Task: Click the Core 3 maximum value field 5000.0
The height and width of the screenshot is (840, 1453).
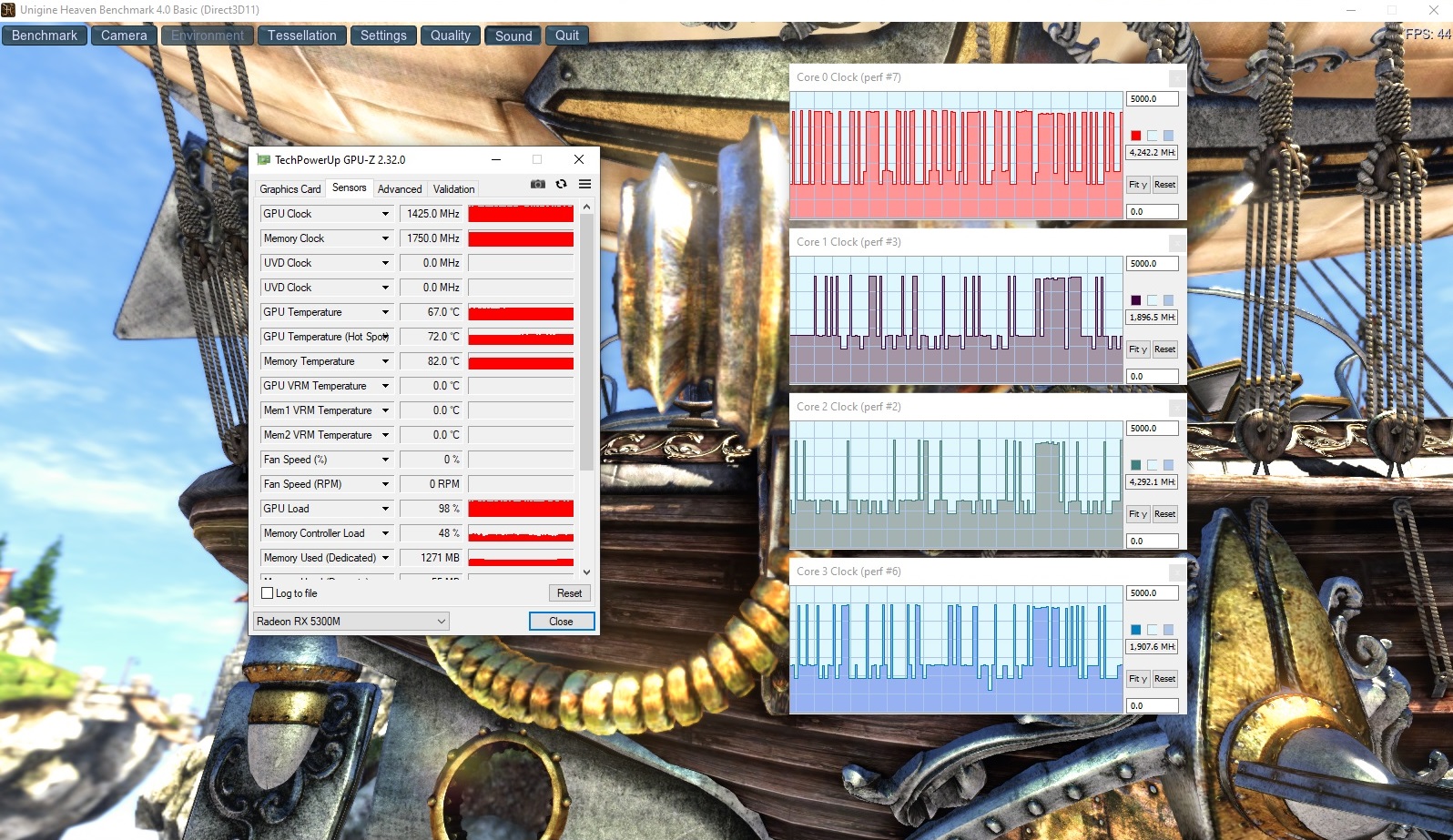Action: pyautogui.click(x=1153, y=593)
